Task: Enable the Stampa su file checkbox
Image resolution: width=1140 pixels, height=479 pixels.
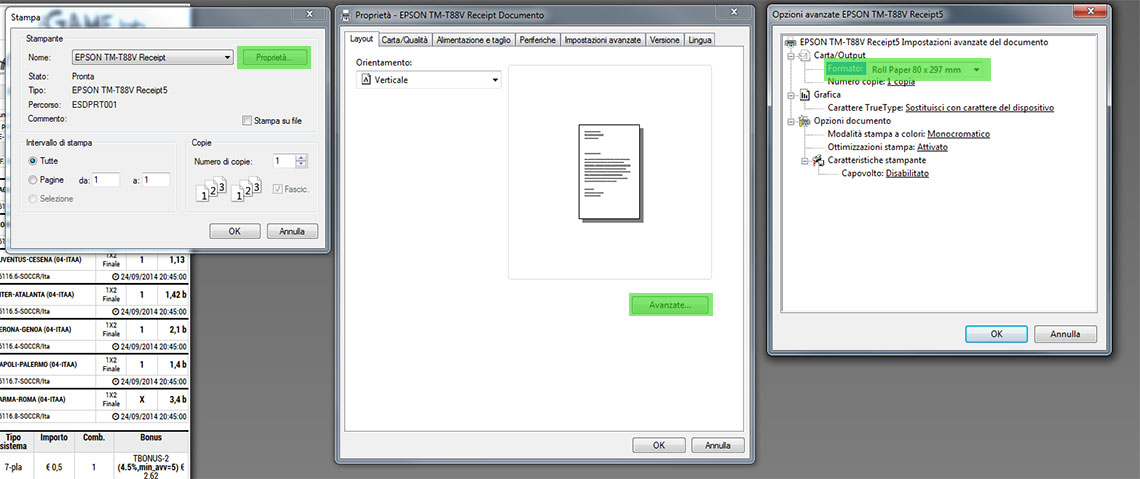Action: tap(247, 121)
